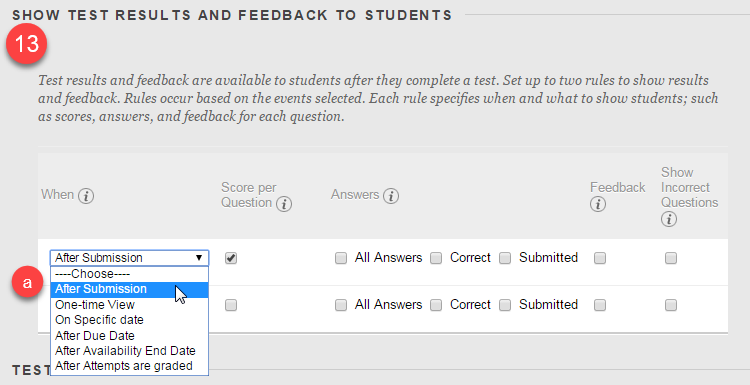Image resolution: width=750 pixels, height=385 pixels.
Task: Choose After Availability End Date option
Action: (x=129, y=351)
